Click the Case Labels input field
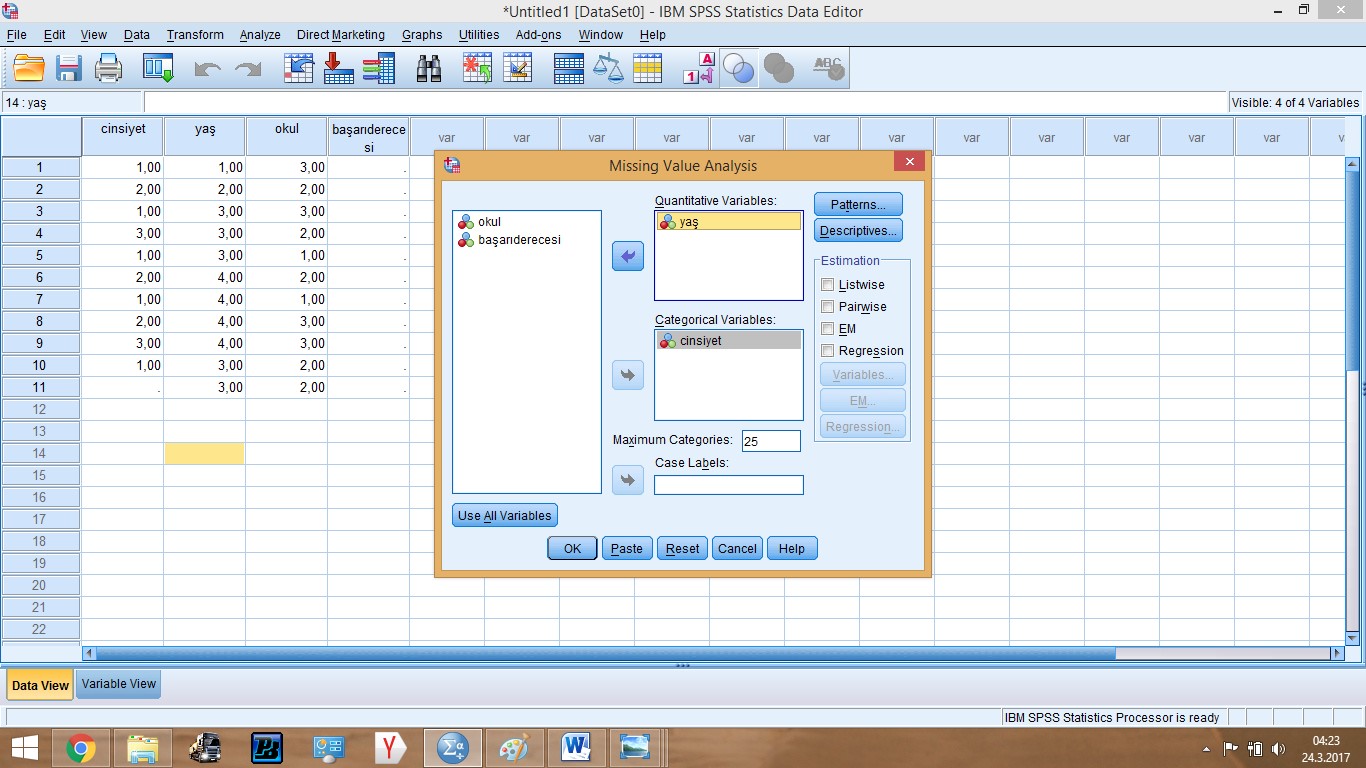Viewport: 1366px width, 768px height. 729,485
